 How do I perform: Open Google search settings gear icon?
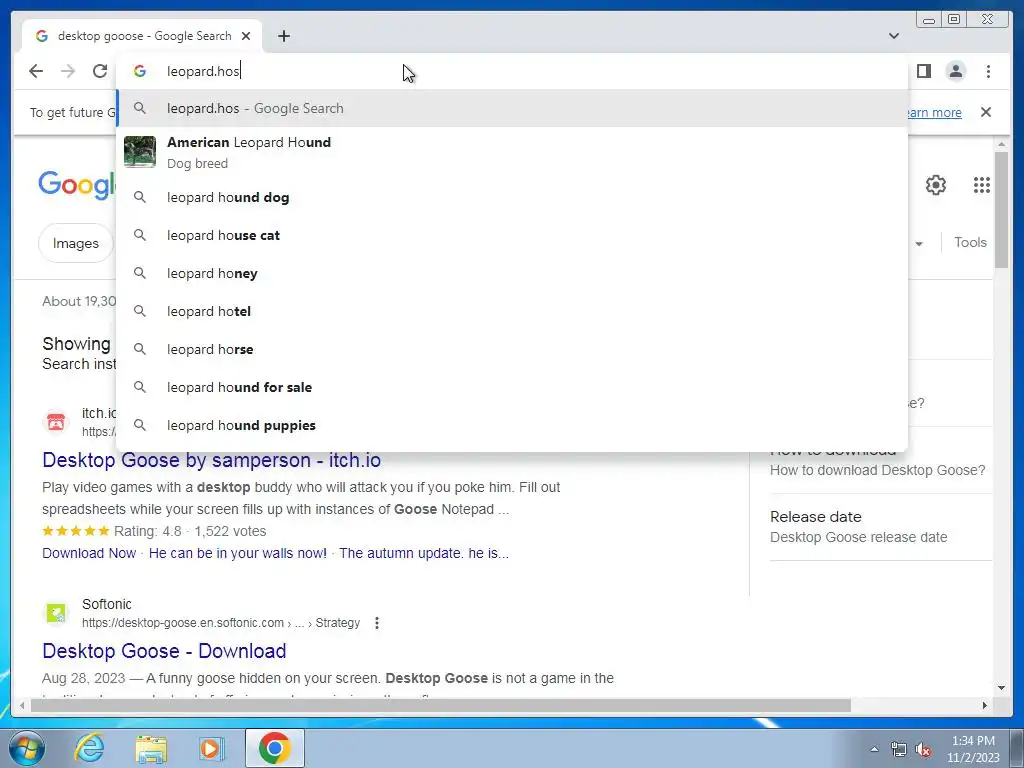[x=935, y=185]
